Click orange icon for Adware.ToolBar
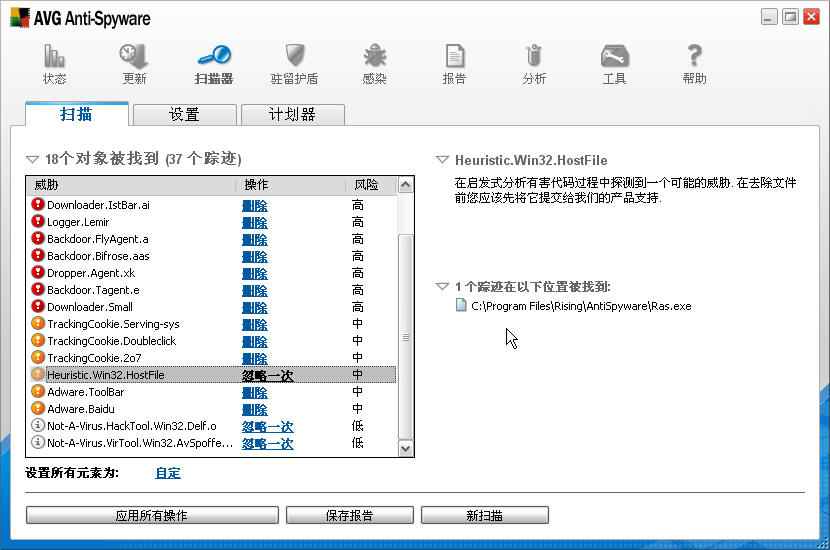The image size is (830, 550). point(38,391)
